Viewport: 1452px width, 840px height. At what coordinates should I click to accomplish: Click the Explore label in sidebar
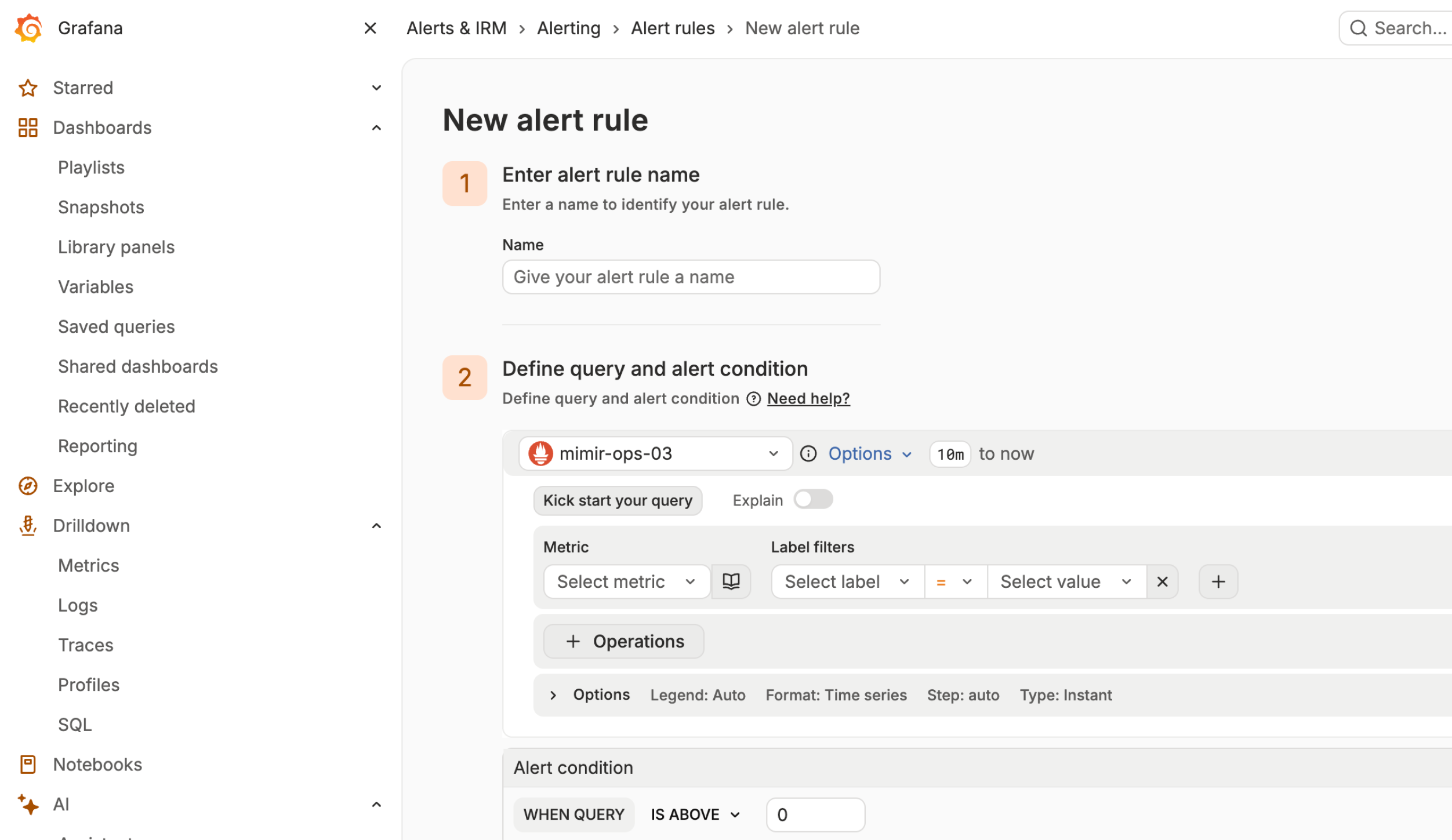84,486
